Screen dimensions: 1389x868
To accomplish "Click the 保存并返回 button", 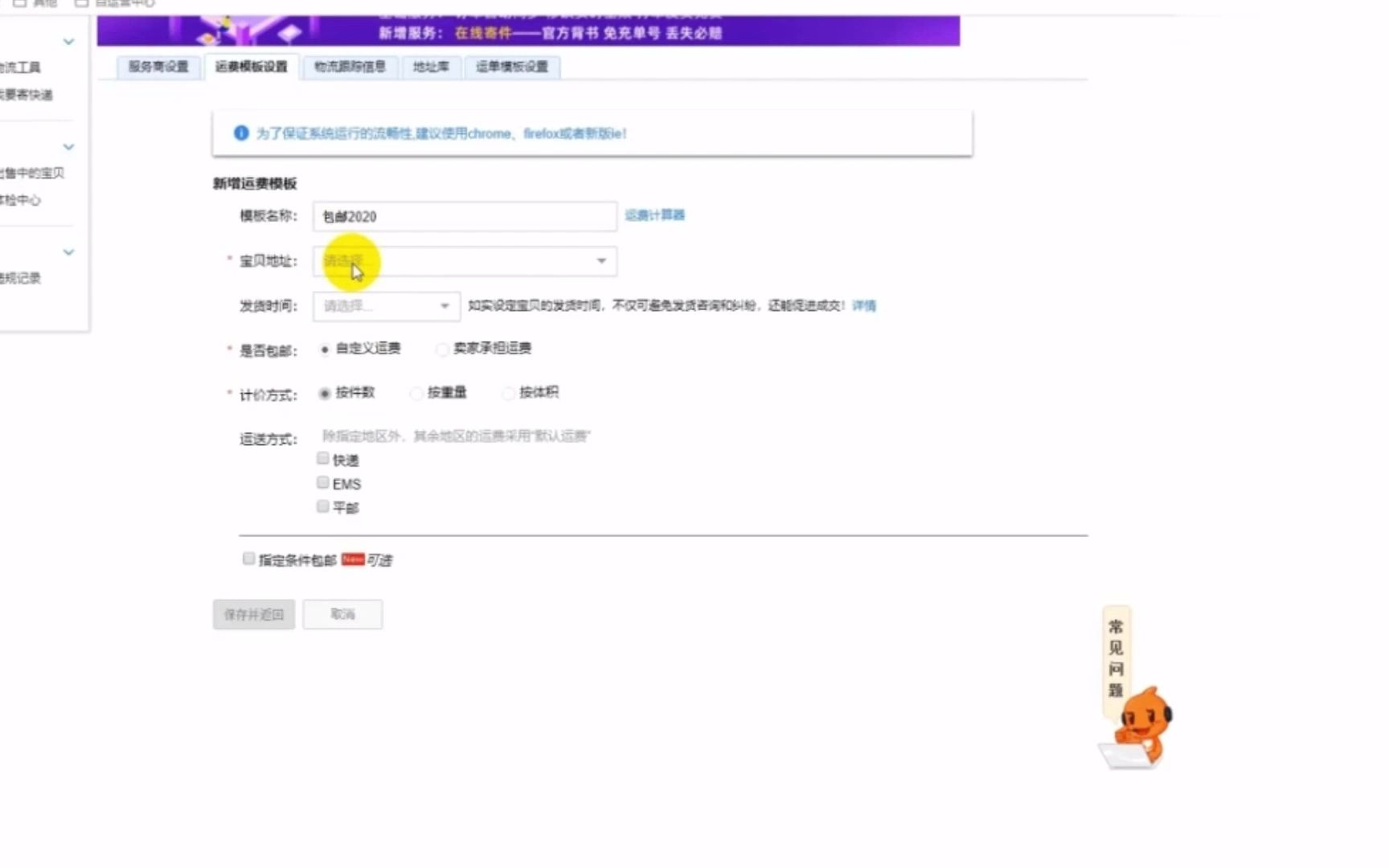I will (x=254, y=615).
